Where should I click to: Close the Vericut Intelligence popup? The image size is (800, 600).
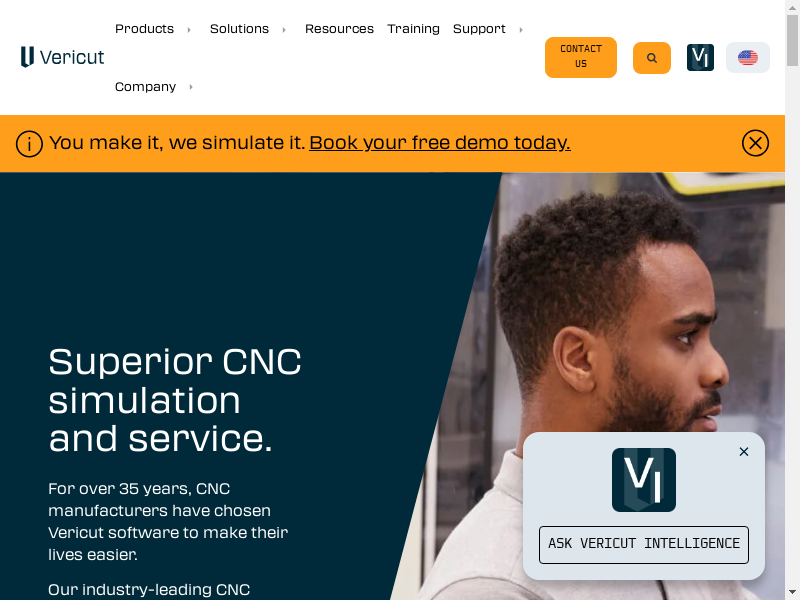pyautogui.click(x=743, y=452)
